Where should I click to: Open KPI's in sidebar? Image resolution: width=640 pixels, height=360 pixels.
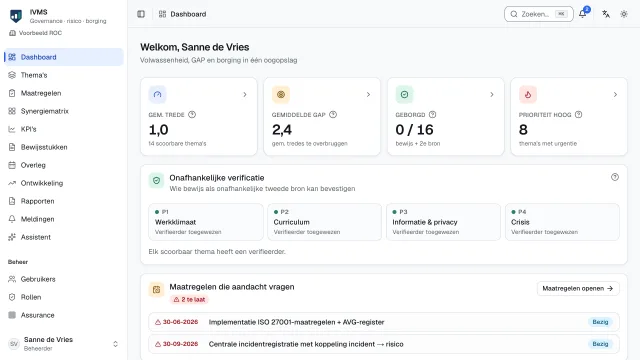click(x=64, y=129)
